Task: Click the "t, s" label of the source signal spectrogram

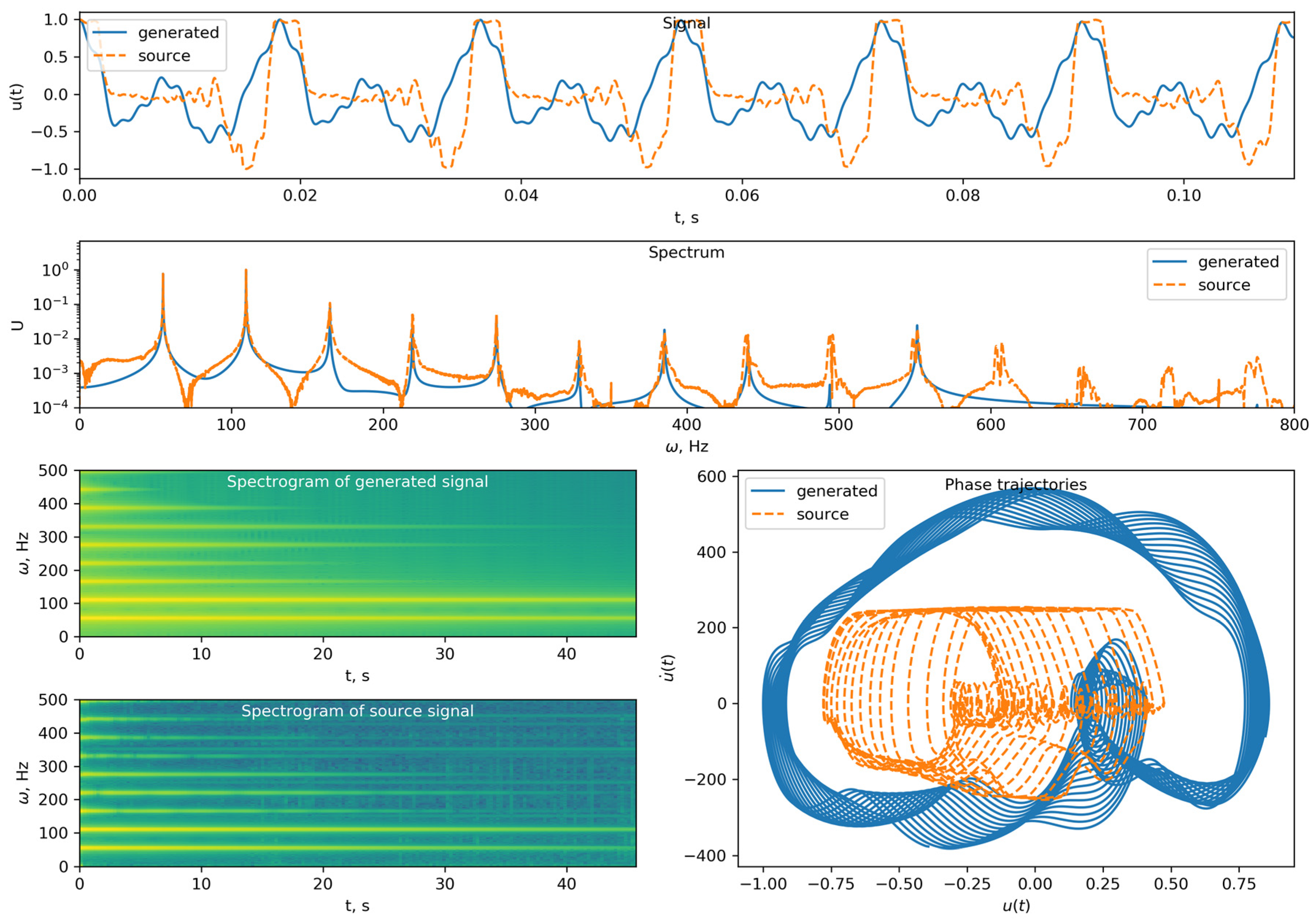Action: [x=357, y=906]
